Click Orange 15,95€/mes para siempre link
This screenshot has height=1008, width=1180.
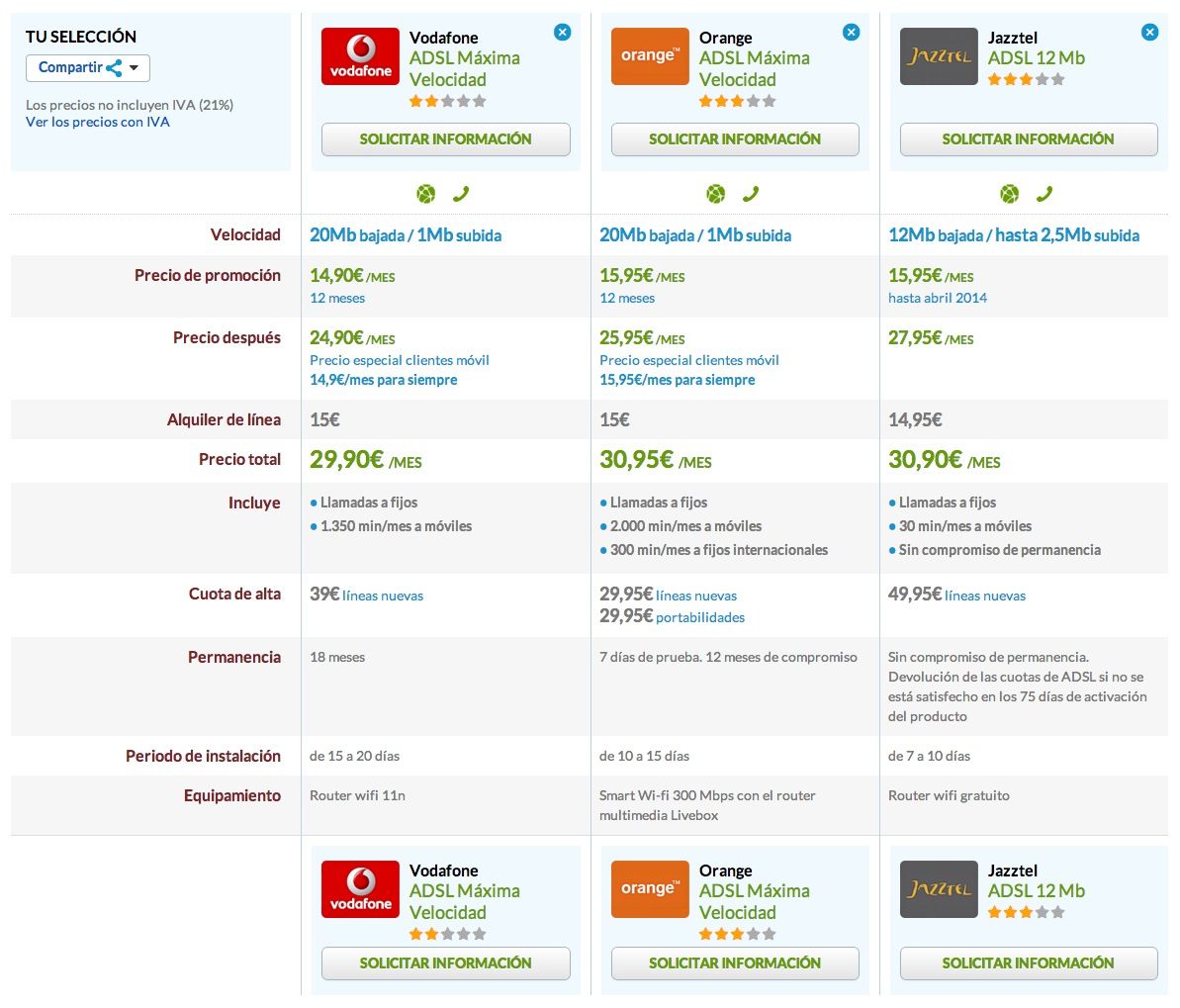(x=678, y=380)
